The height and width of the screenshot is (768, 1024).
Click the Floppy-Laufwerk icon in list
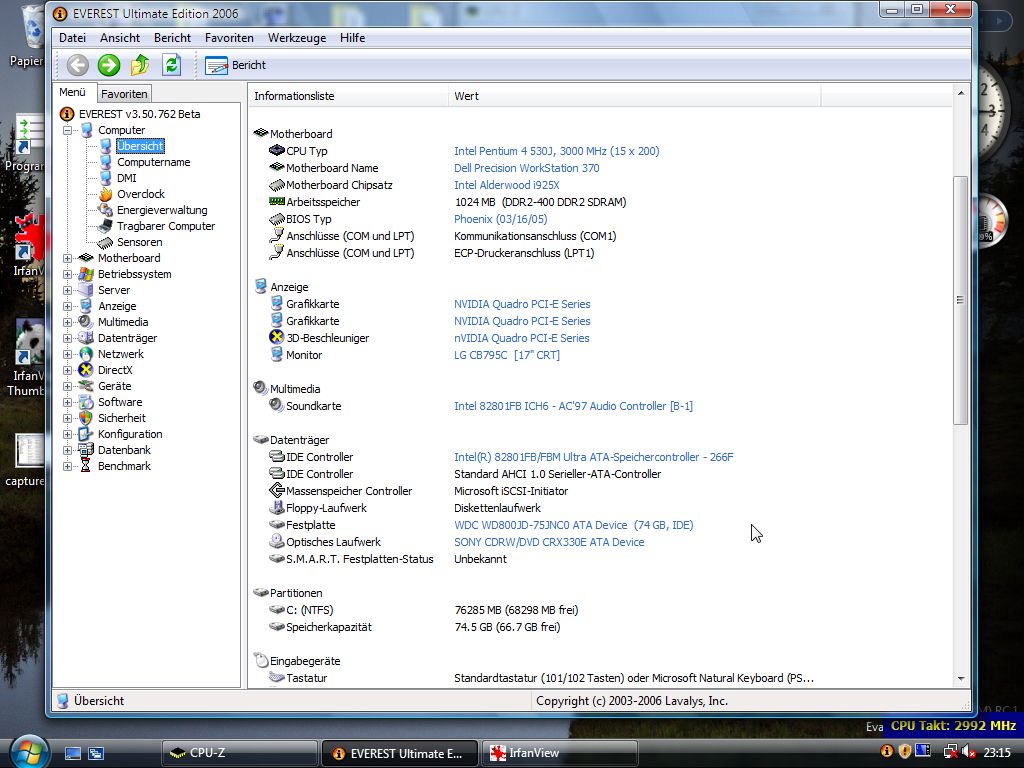(x=276, y=507)
